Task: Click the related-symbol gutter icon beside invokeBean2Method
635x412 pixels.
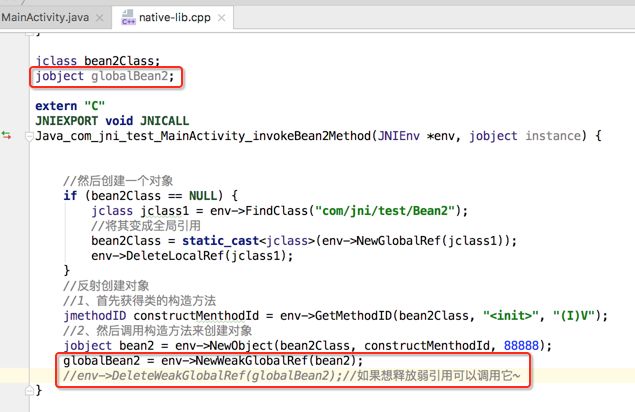Action: pyautogui.click(x=6, y=135)
